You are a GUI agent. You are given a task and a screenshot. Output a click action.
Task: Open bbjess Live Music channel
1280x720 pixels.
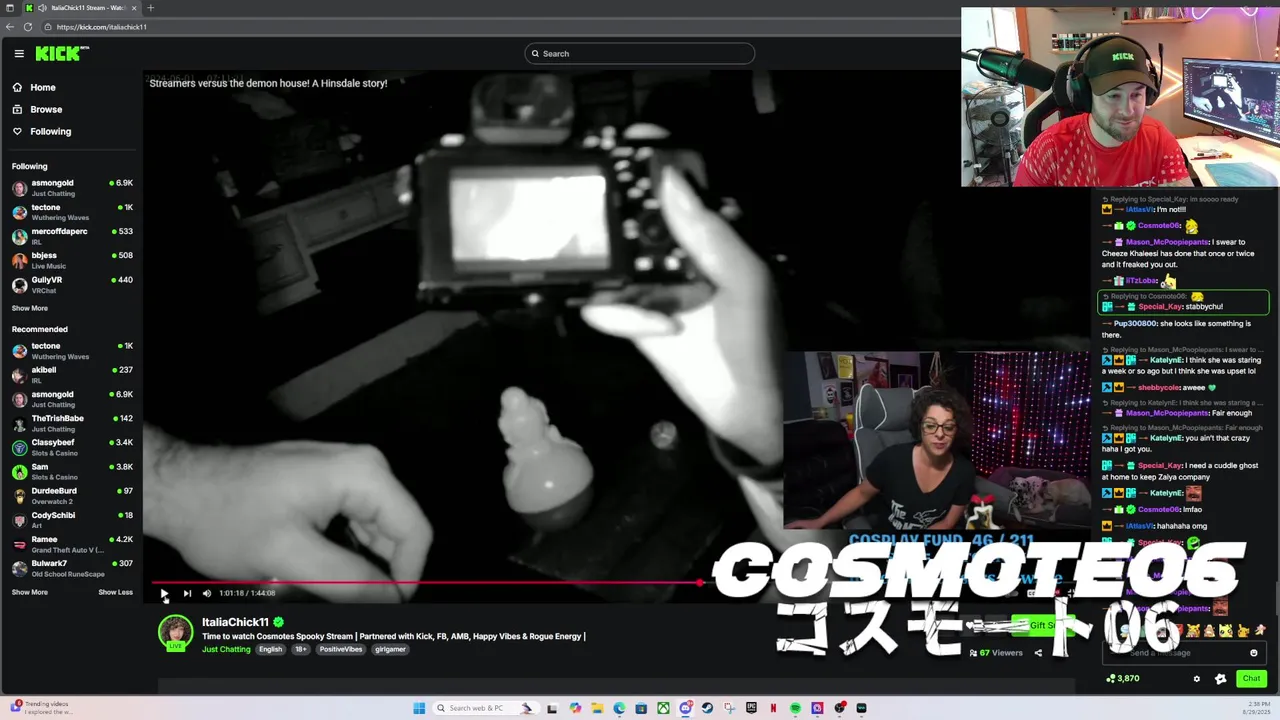click(72, 260)
